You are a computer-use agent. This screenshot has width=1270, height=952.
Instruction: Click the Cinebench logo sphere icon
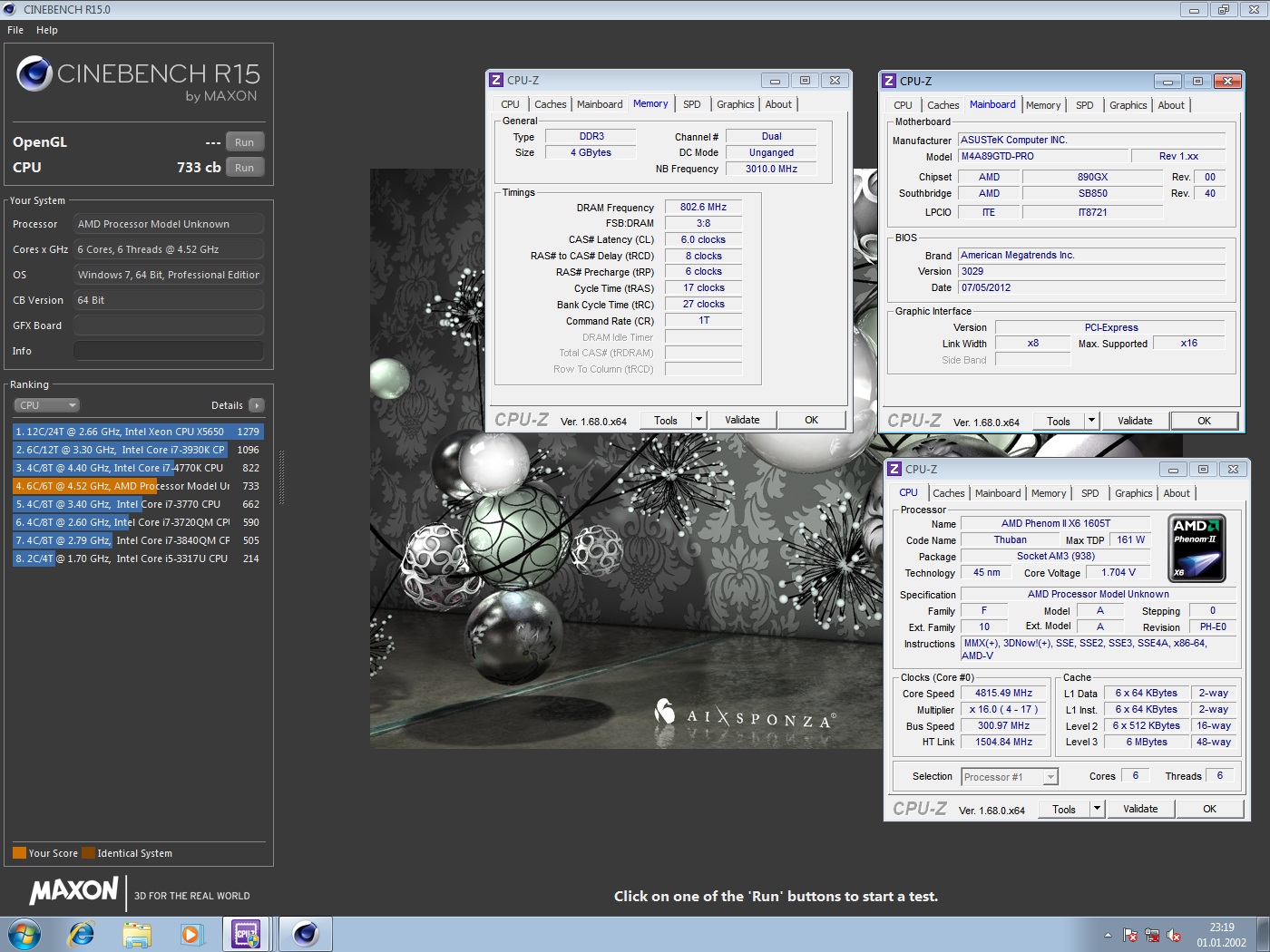pos(34,73)
